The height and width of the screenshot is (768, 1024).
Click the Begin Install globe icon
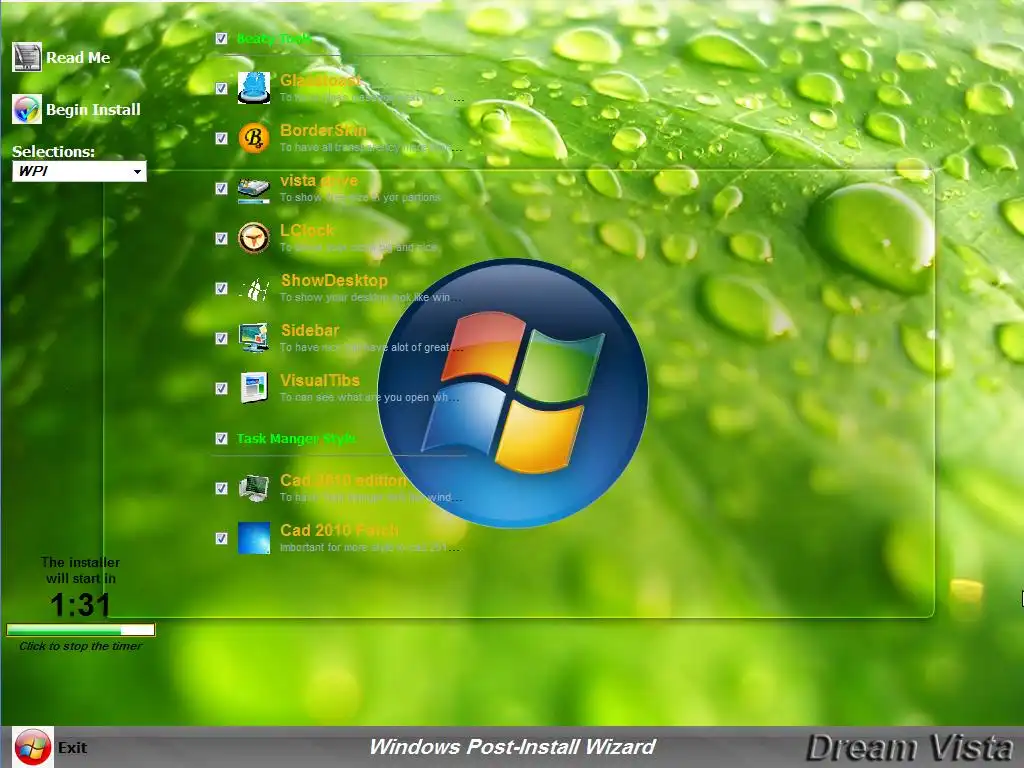coord(27,109)
